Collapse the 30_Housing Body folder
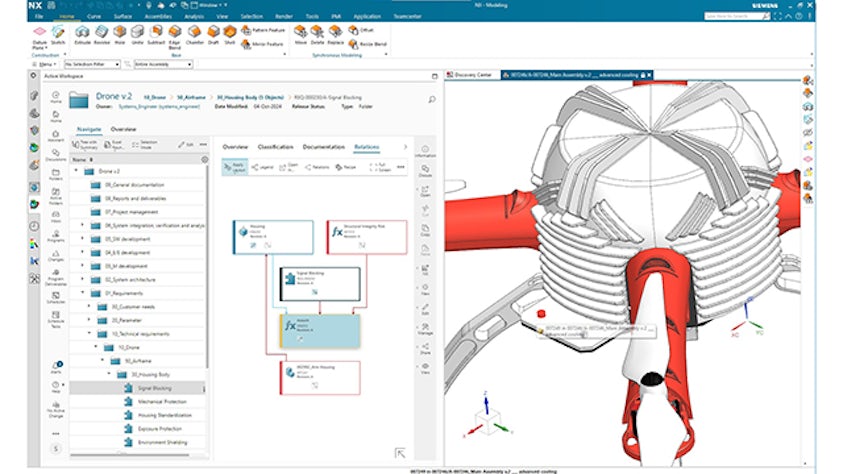This screenshot has width=843, height=474. point(109,374)
